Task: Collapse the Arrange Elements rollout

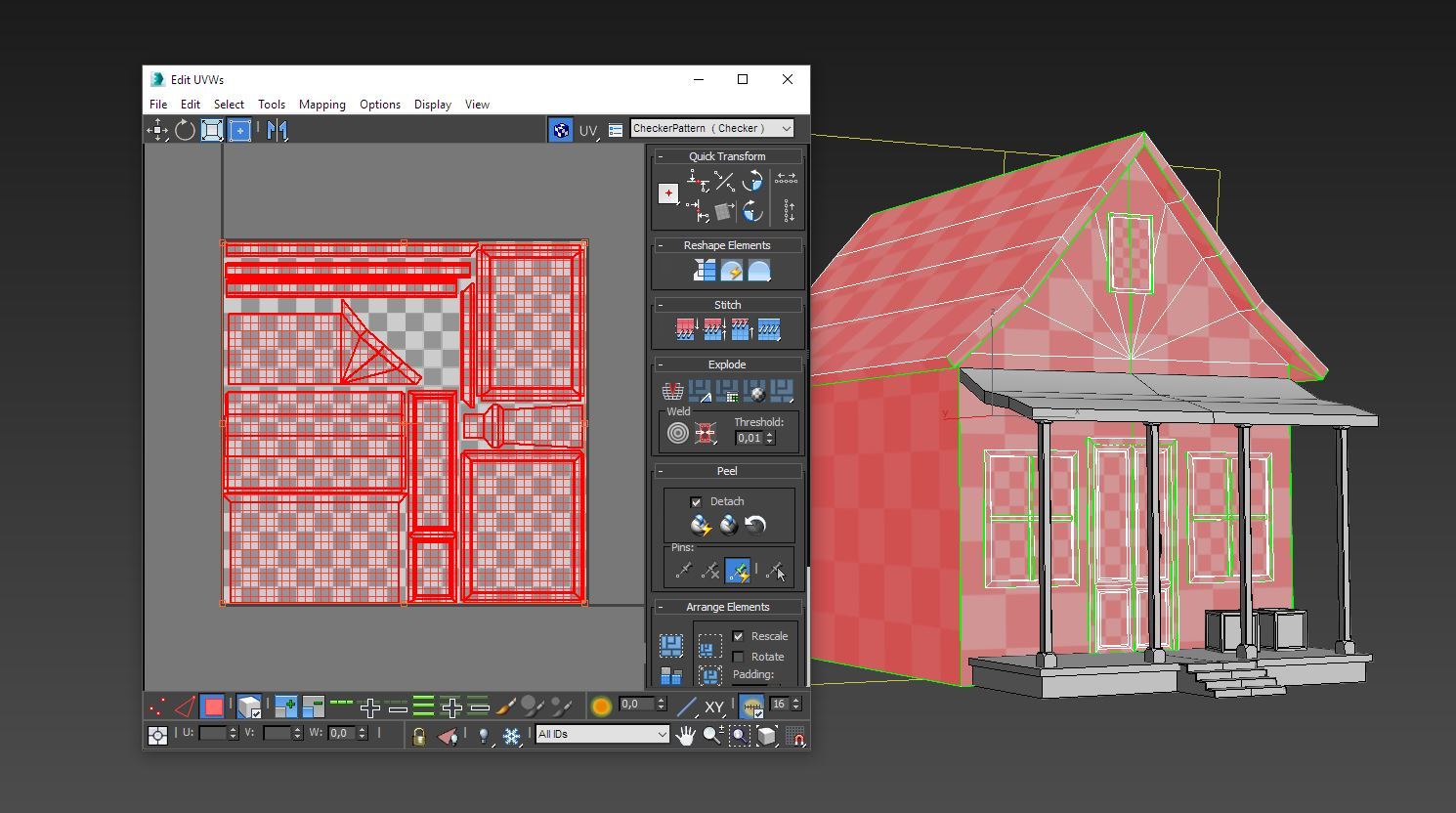Action: [728, 607]
